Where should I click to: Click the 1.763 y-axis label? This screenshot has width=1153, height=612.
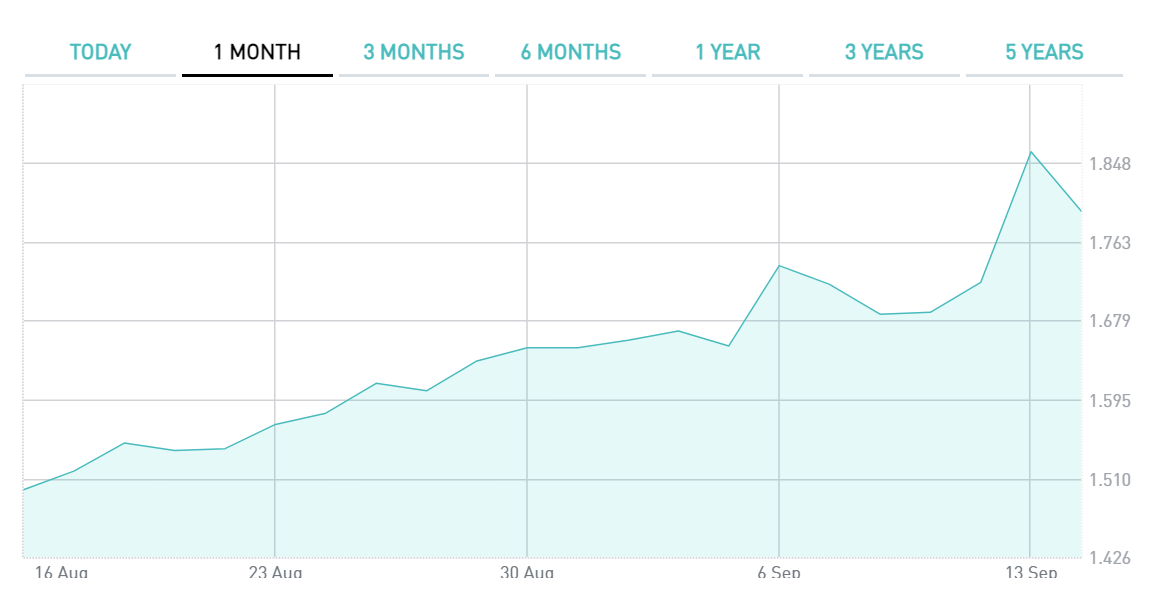coord(1110,243)
